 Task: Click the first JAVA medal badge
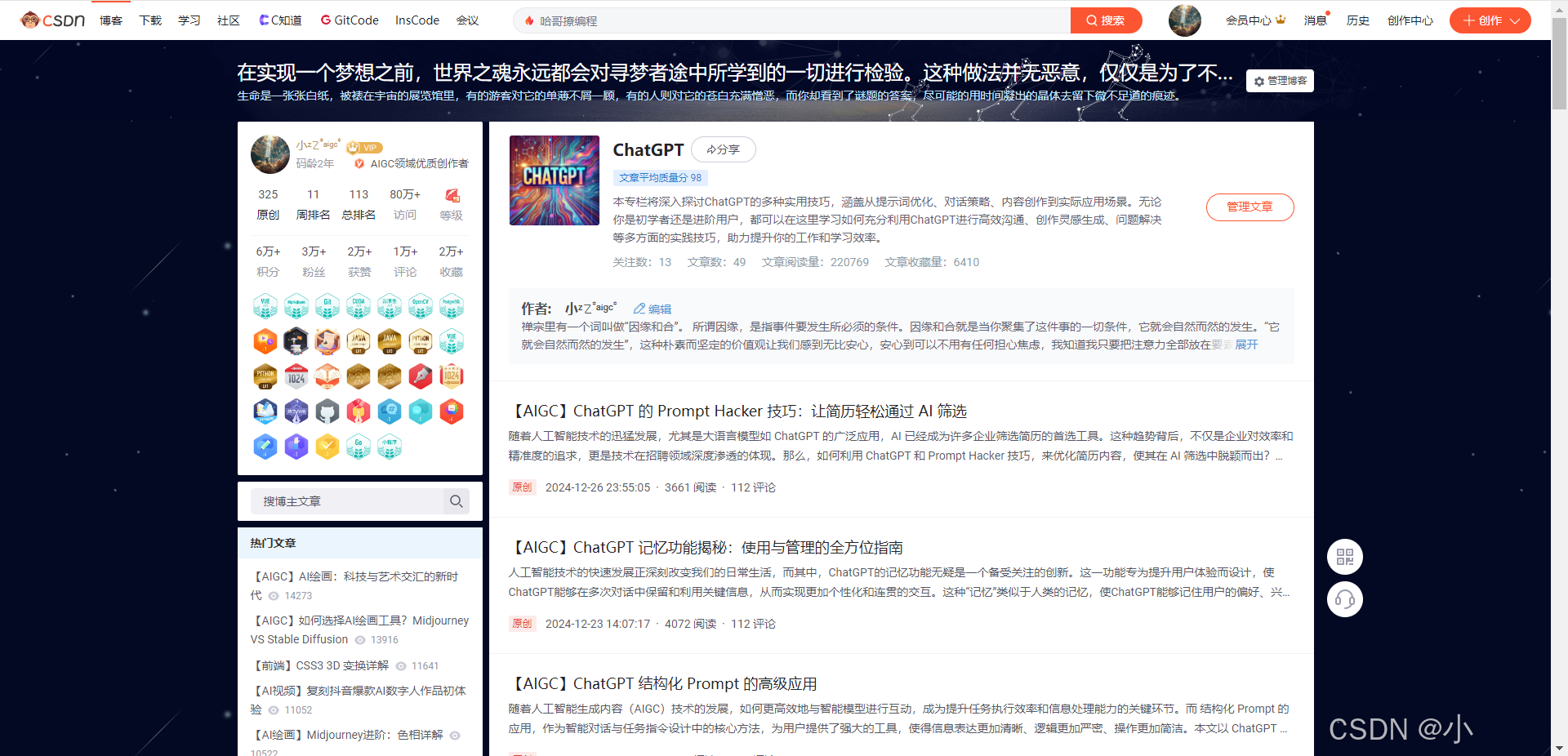click(359, 341)
